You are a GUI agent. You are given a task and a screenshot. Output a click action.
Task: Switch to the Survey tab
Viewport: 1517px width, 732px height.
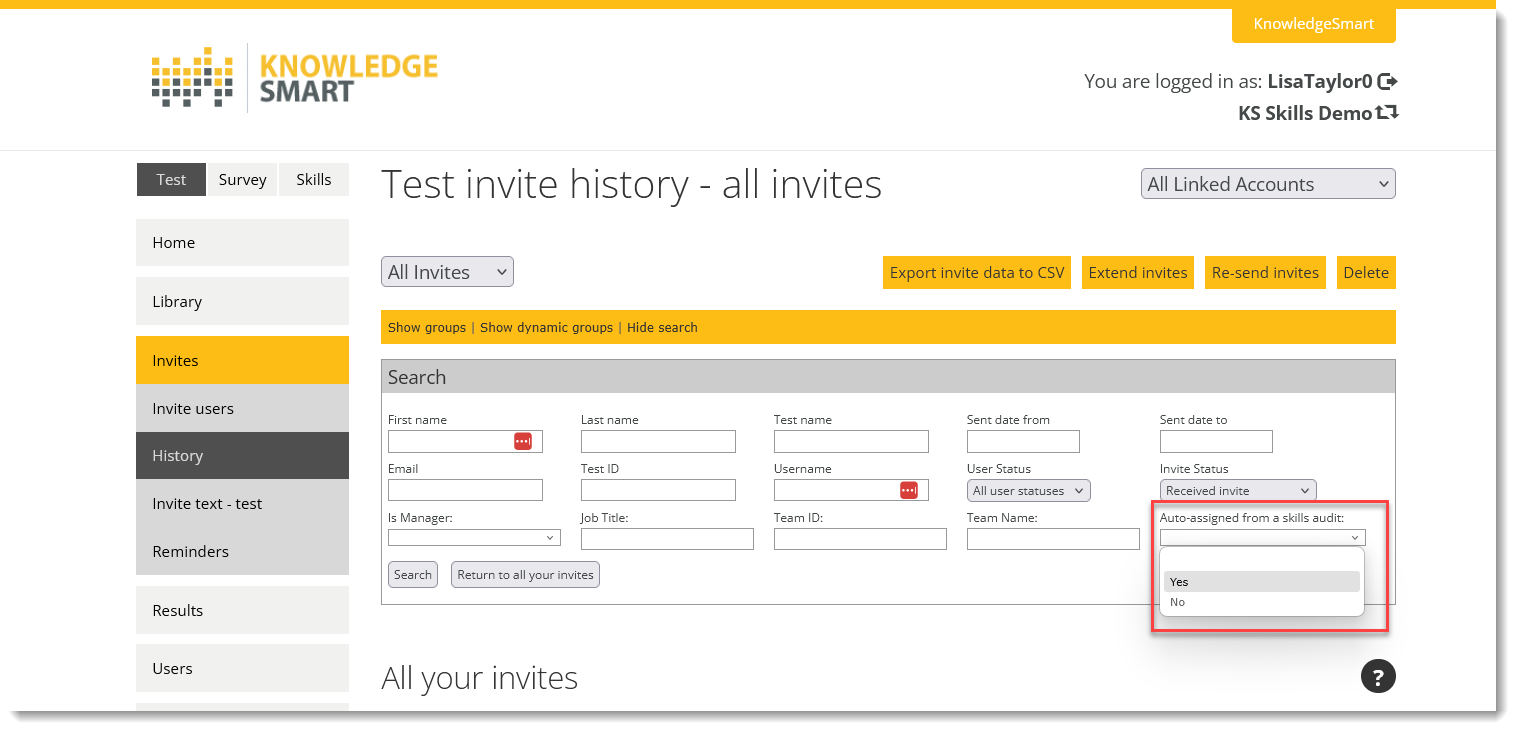click(x=242, y=180)
